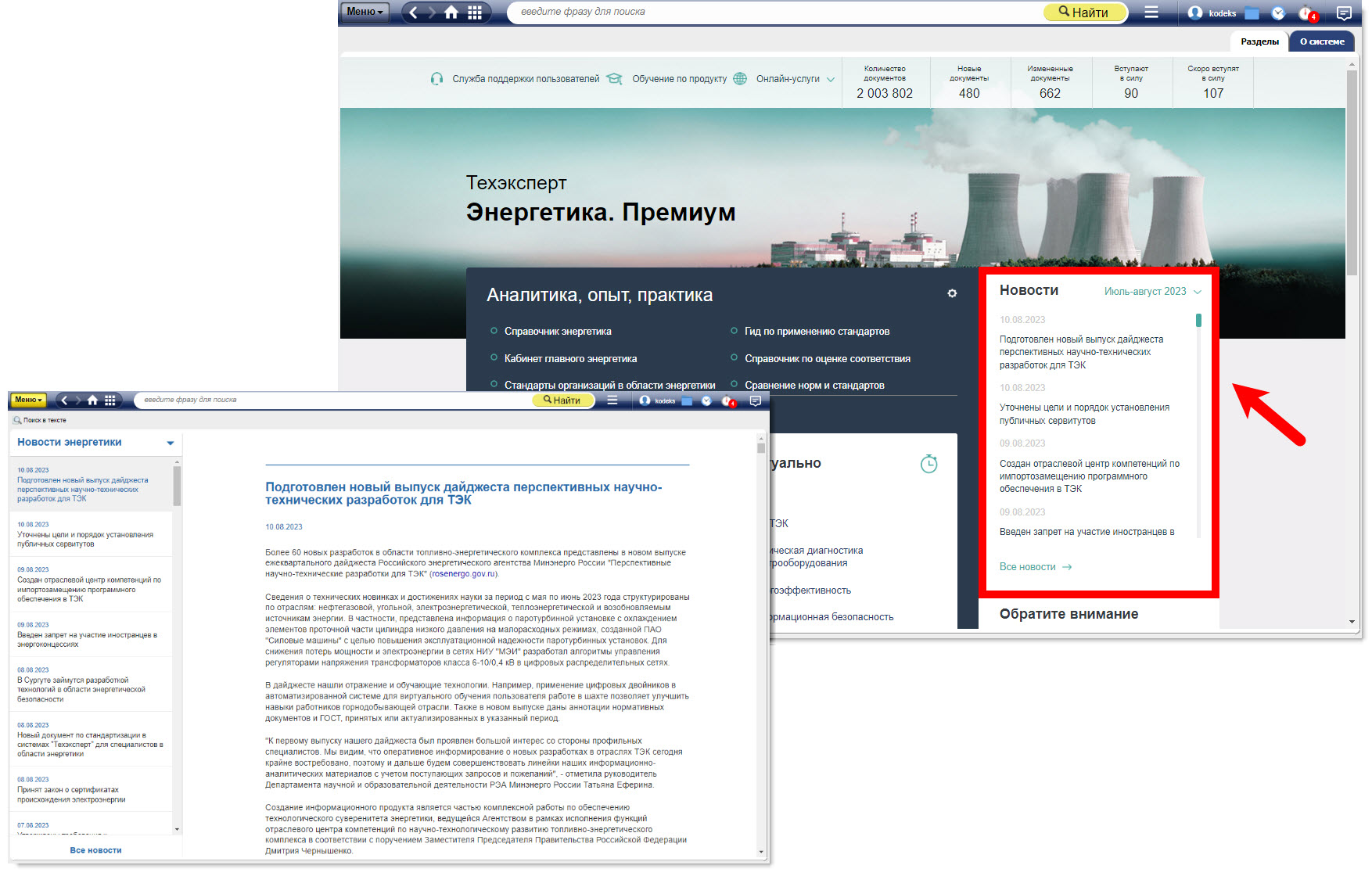Image resolution: width=1372 pixels, height=876 pixels.
Task: Open chat icon in the front news window
Action: pyautogui.click(x=756, y=400)
